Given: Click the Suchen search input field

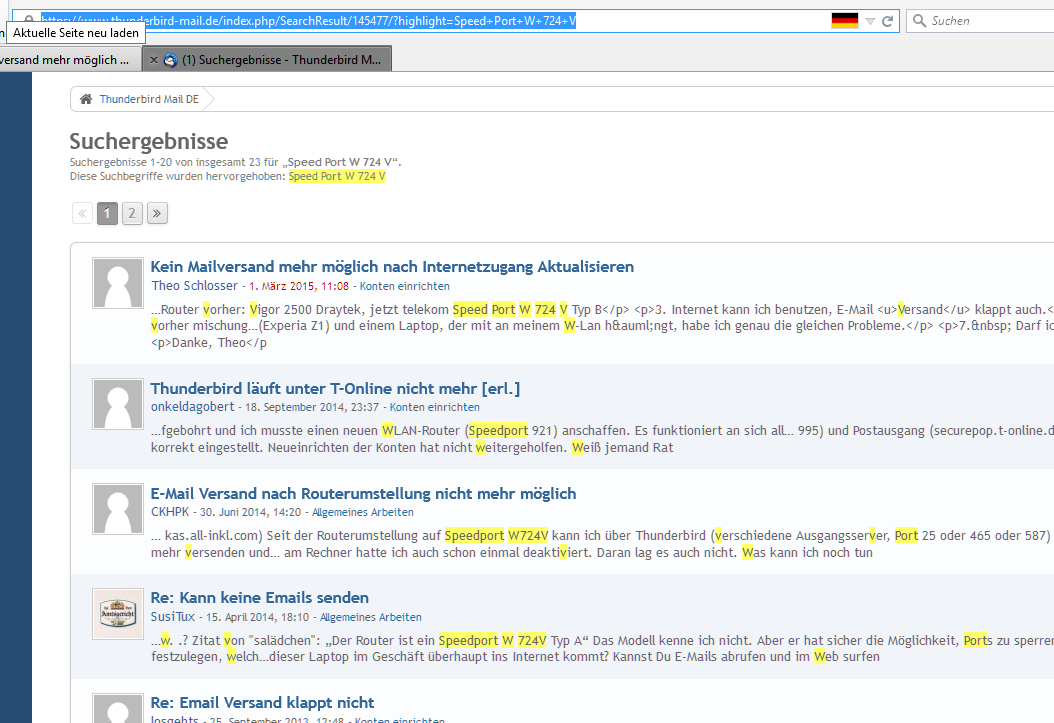Looking at the screenshot, I should (985, 21).
